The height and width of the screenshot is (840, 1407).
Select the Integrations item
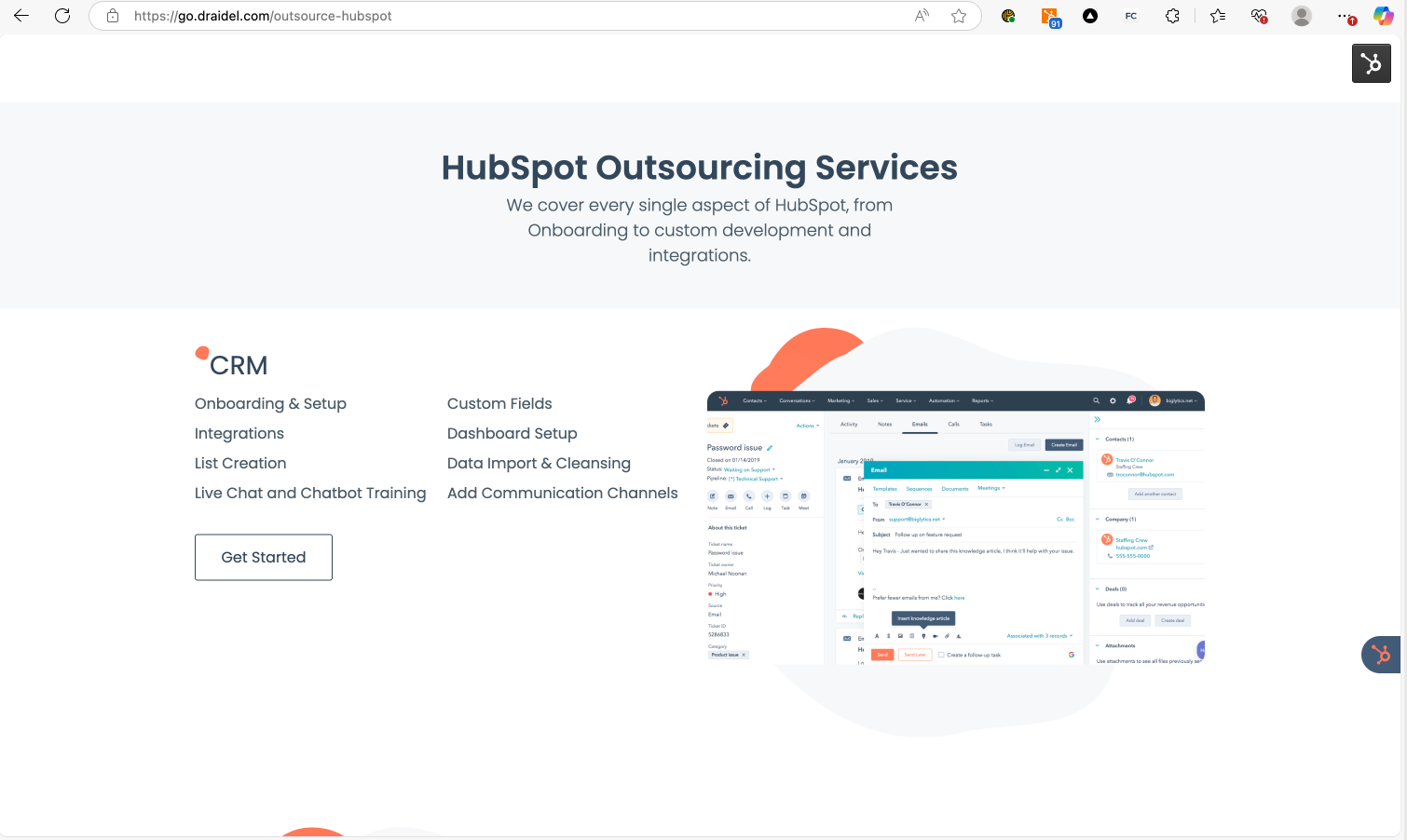[x=239, y=433]
